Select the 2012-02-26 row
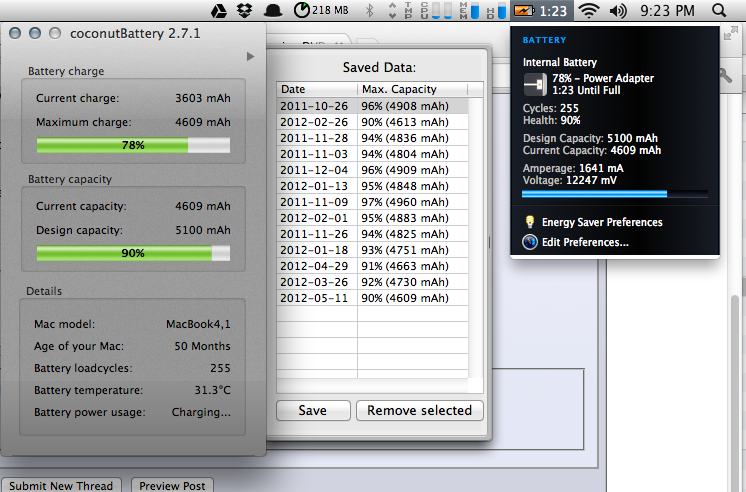Image resolution: width=746 pixels, height=492 pixels. tap(373, 122)
